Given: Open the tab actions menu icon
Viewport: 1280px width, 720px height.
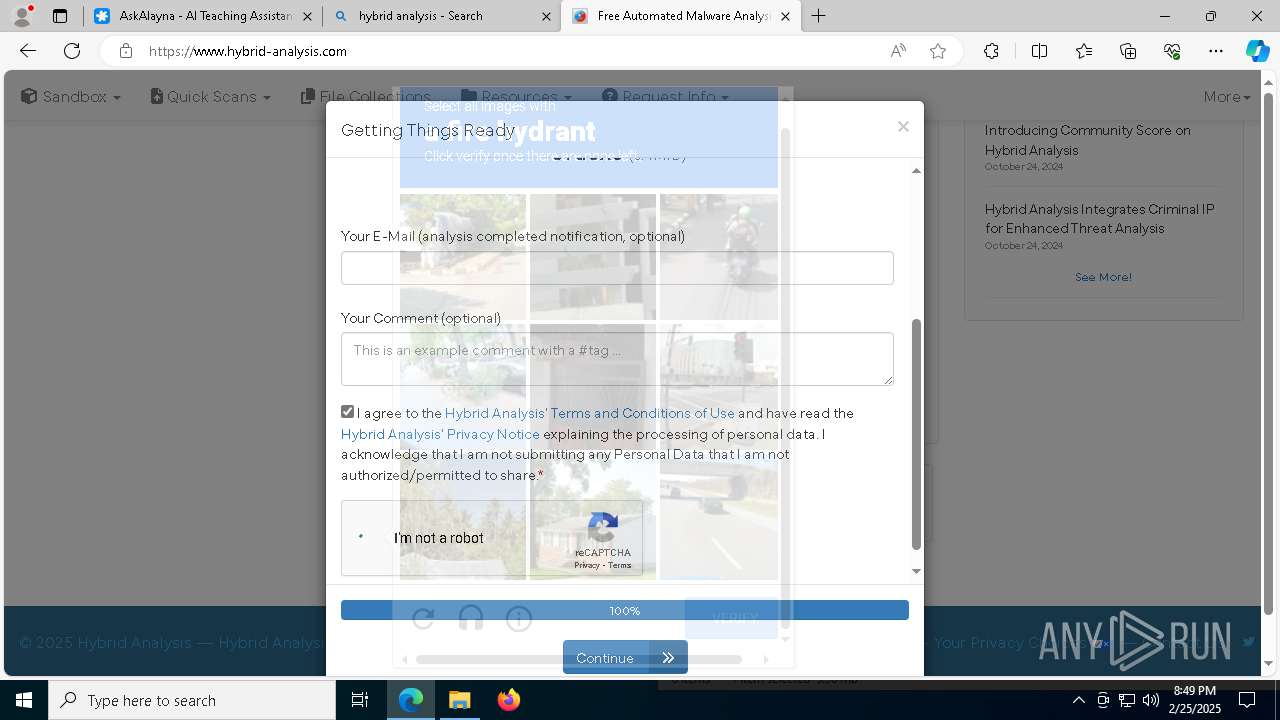Looking at the screenshot, I should click(60, 16).
